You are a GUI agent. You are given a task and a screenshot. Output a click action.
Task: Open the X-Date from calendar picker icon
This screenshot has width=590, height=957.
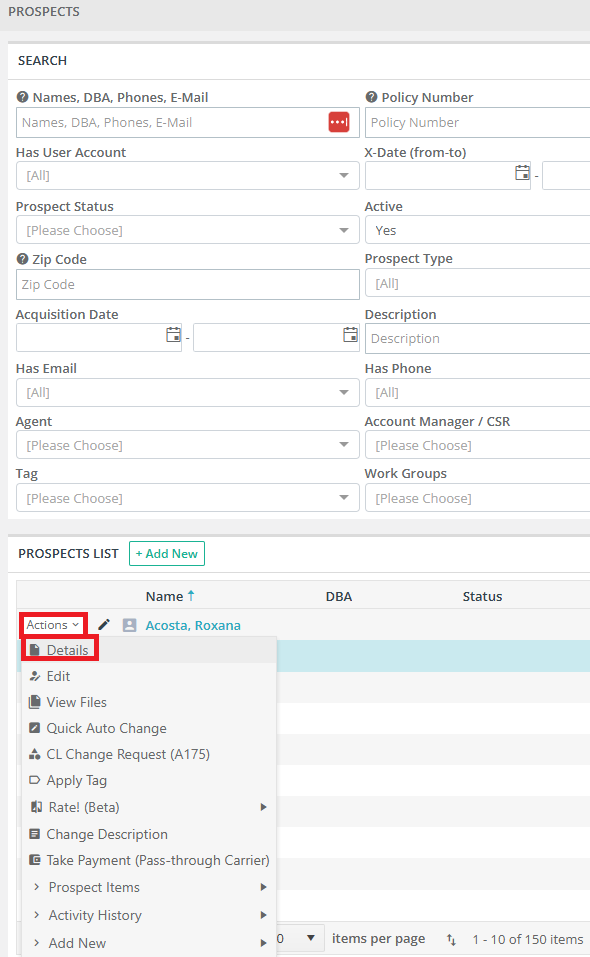[x=522, y=173]
